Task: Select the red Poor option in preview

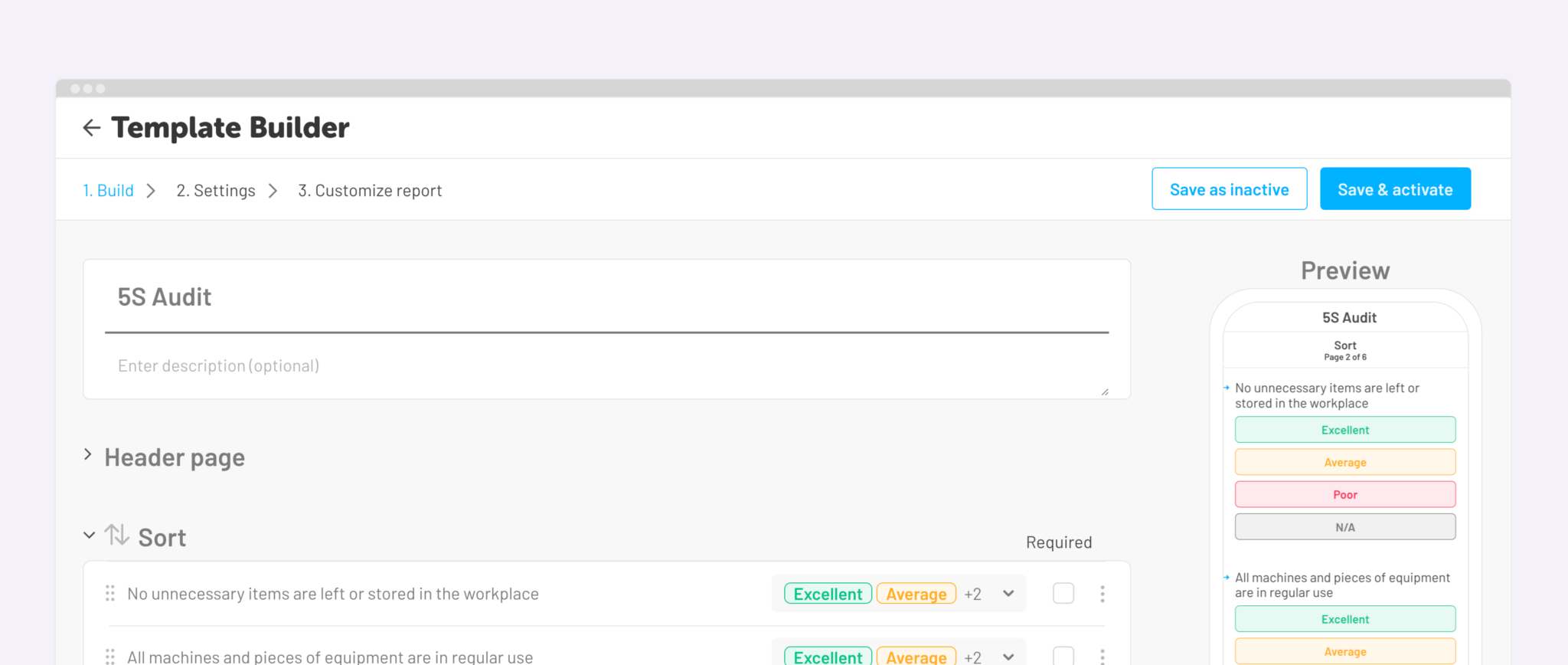Action: pyautogui.click(x=1344, y=495)
